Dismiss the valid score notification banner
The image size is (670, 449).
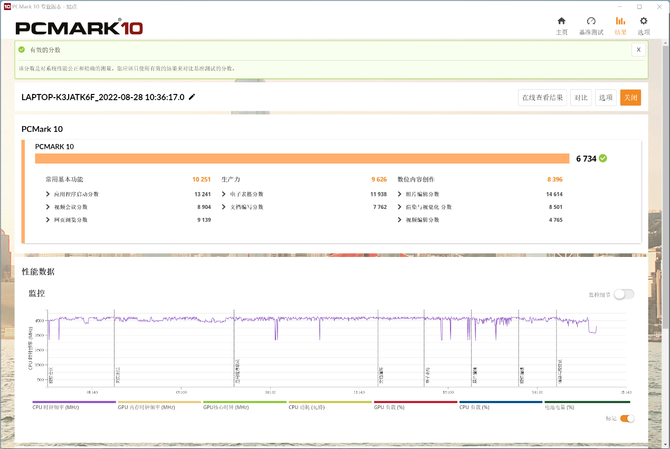pos(638,50)
